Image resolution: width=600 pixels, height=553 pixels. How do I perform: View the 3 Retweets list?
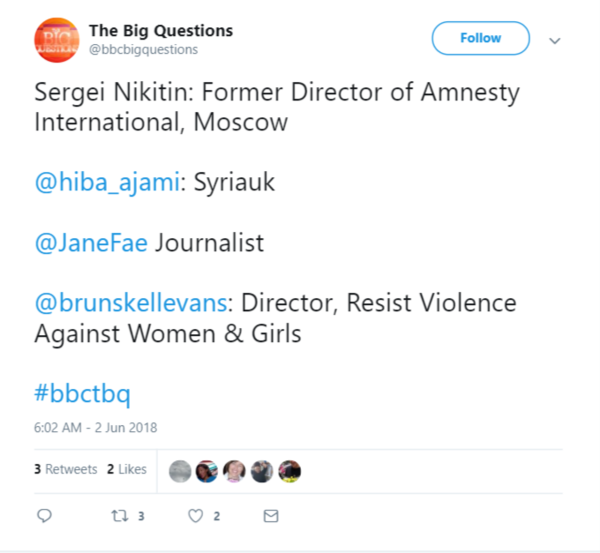pyautogui.click(x=65, y=469)
